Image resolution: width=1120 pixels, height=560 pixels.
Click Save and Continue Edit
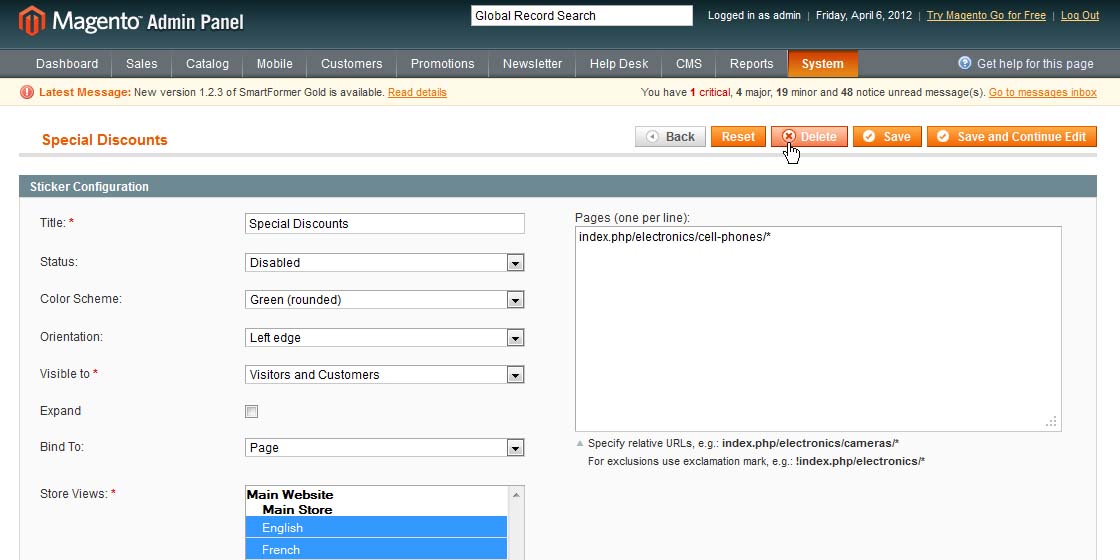[1011, 137]
